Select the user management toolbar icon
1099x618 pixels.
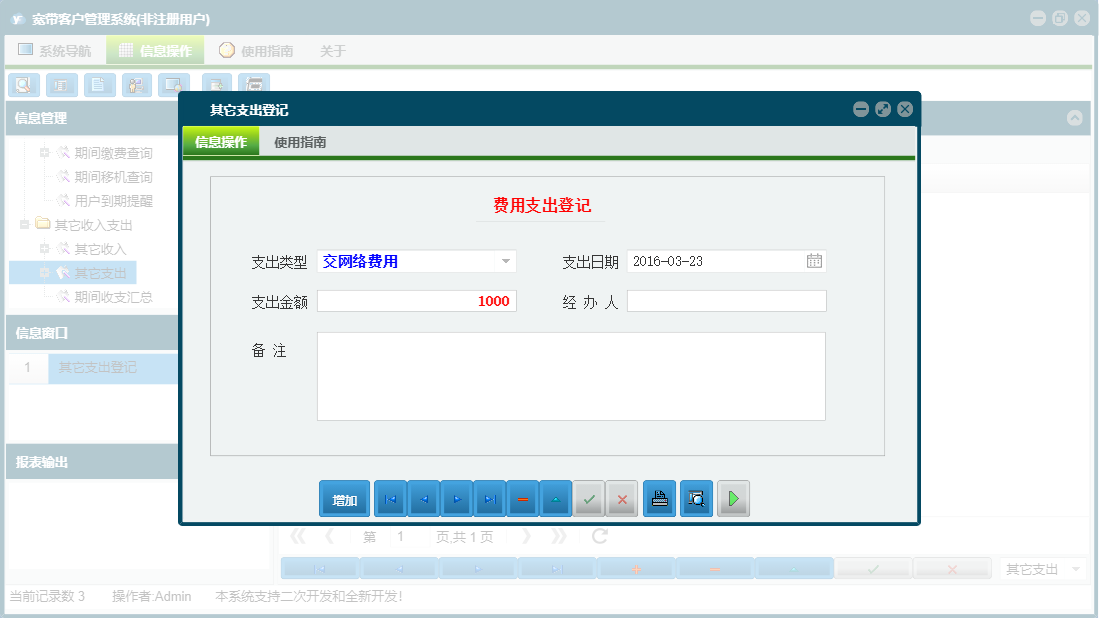tap(137, 85)
